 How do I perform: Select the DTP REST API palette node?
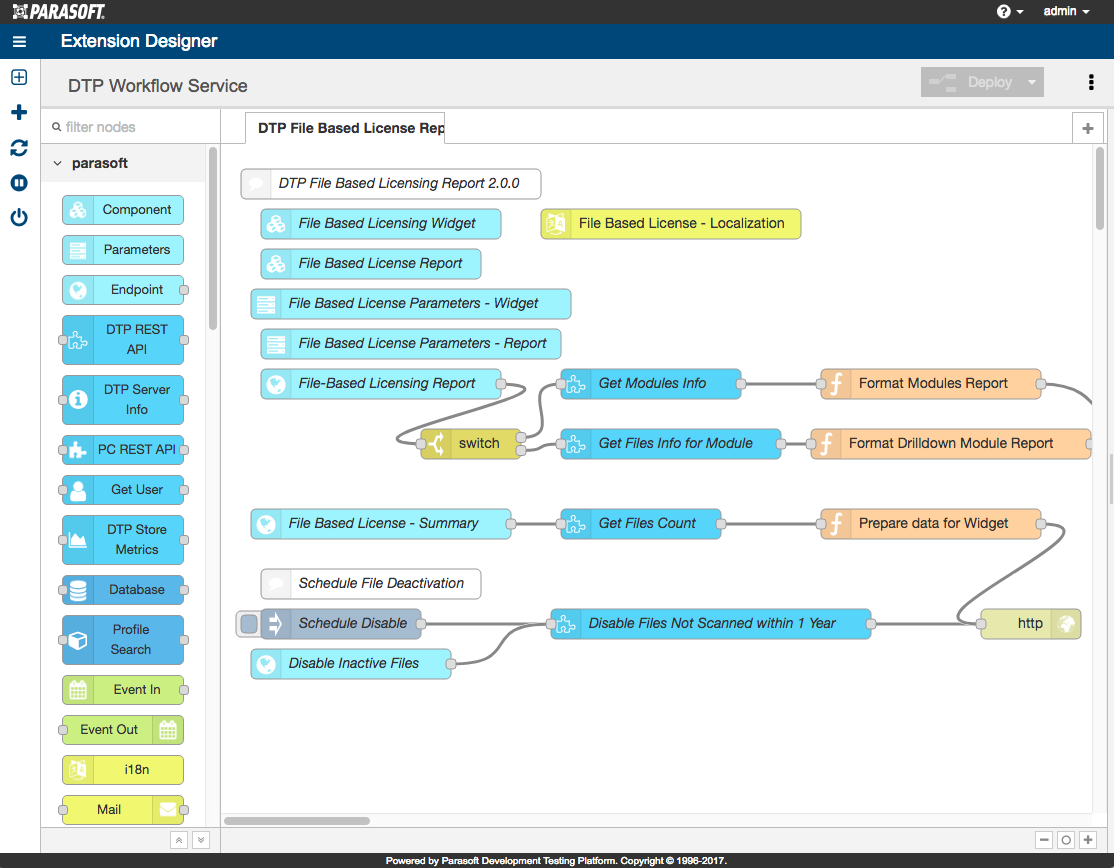pyautogui.click(x=123, y=340)
